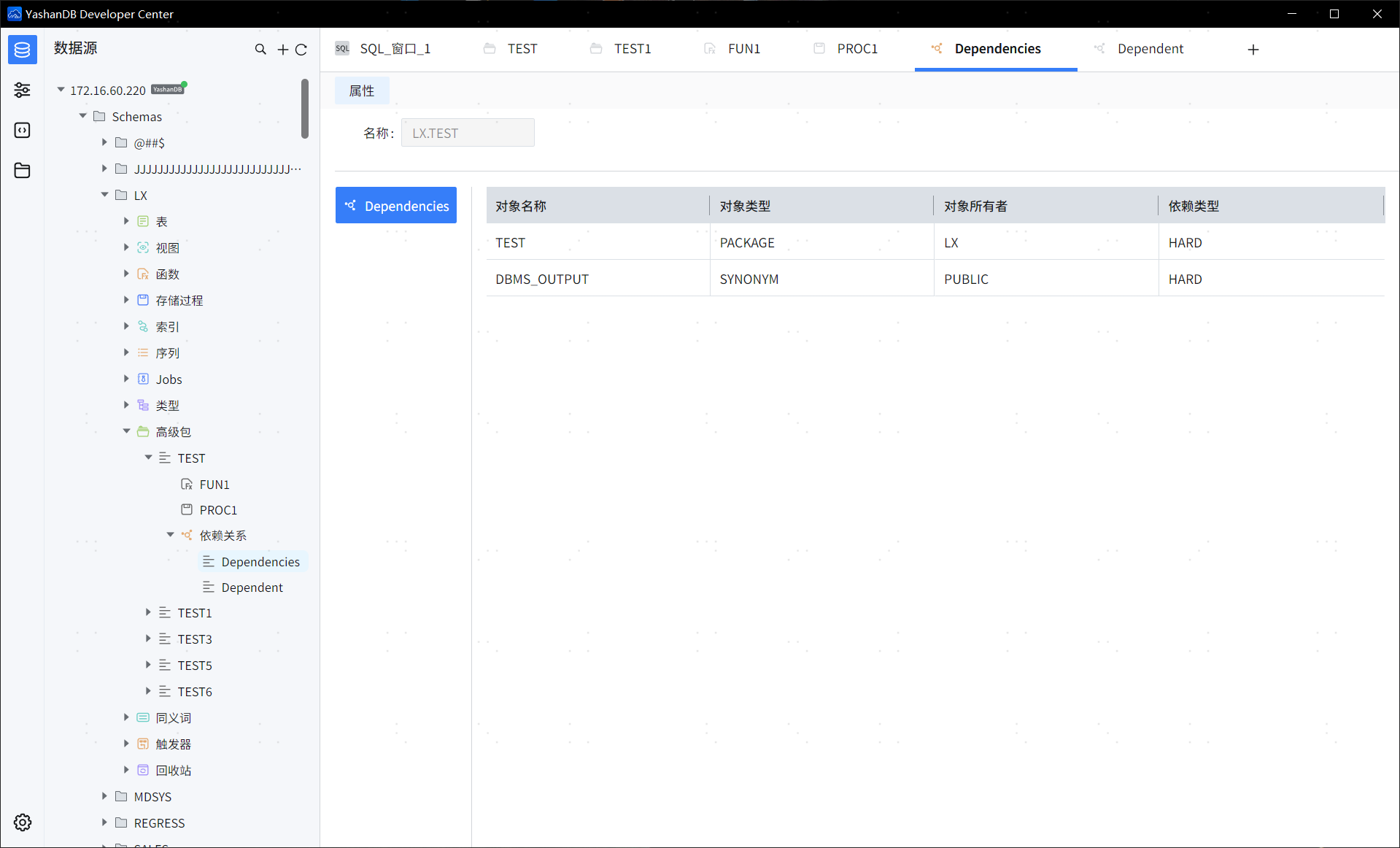Viewport: 1400px width, 848px height.
Task: Click the data source panel scrollbar
Action: [x=305, y=109]
